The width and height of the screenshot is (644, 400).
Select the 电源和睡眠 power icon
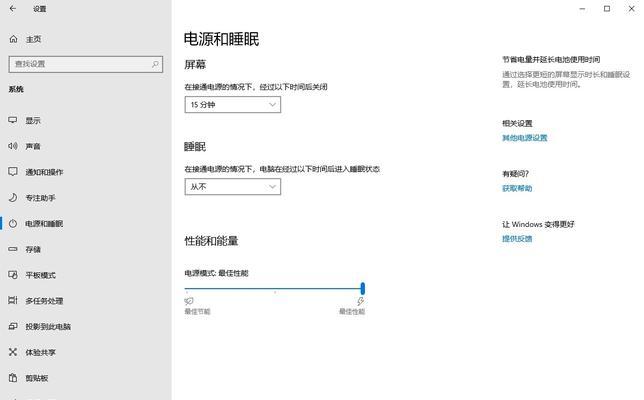pos(13,223)
